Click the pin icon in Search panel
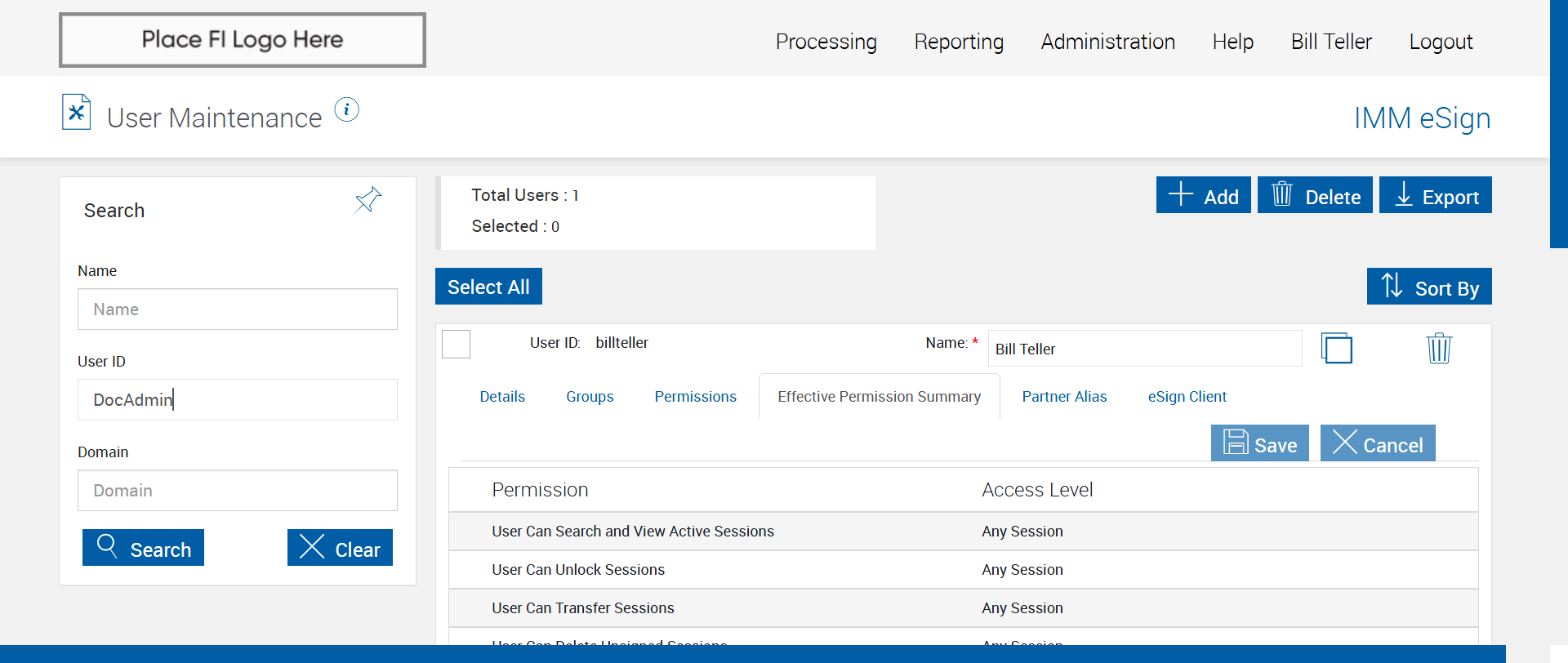 click(x=367, y=199)
